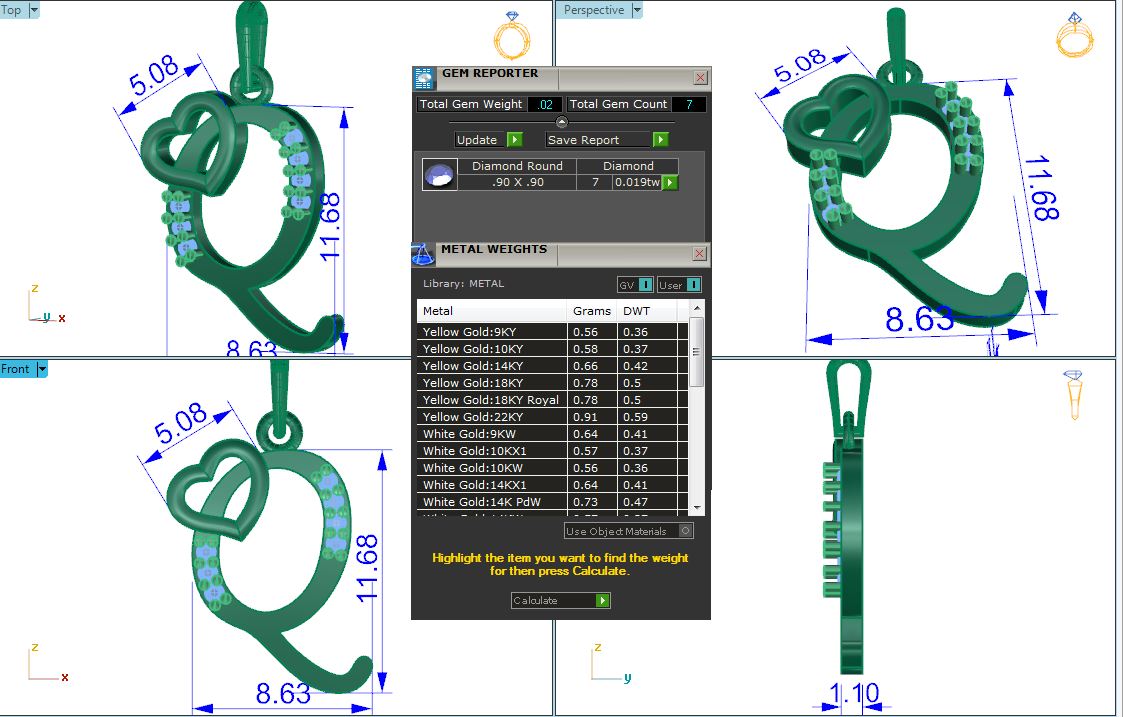Click the gold ring icon in Top viewport

coord(511,36)
